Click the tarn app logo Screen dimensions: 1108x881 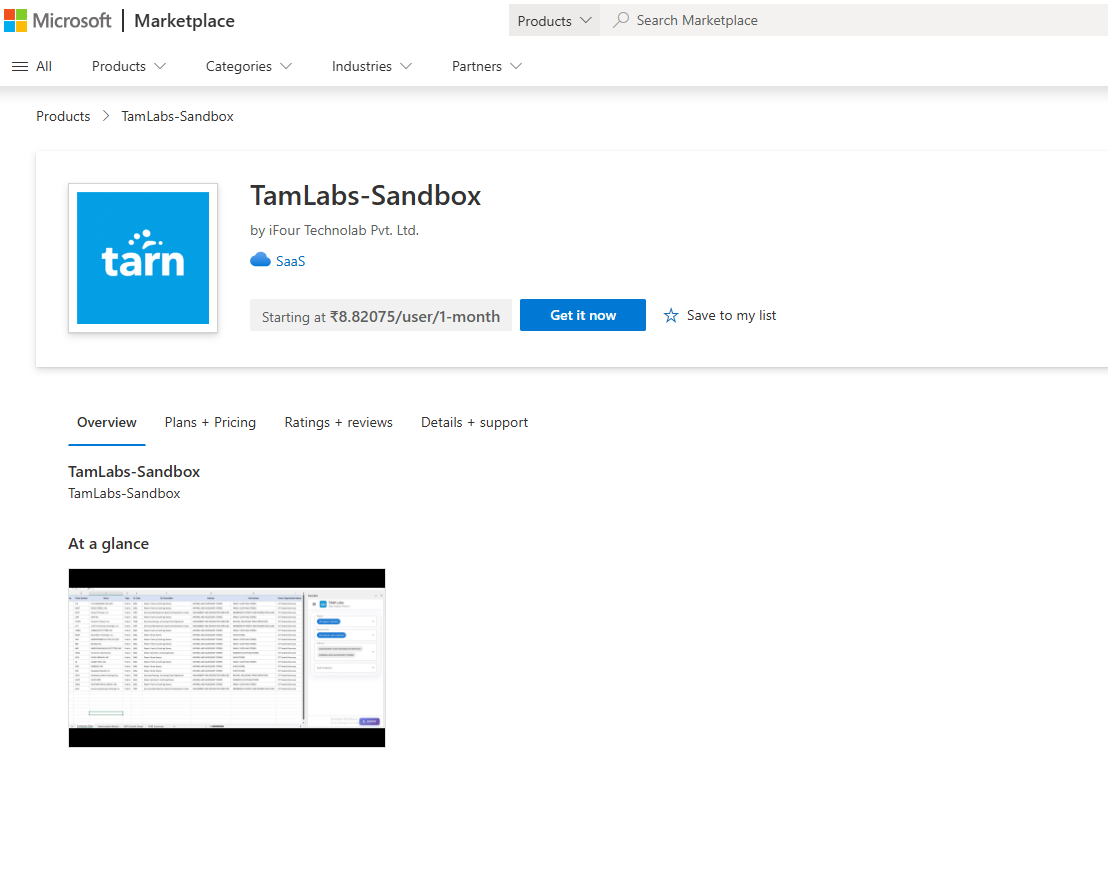(143, 258)
